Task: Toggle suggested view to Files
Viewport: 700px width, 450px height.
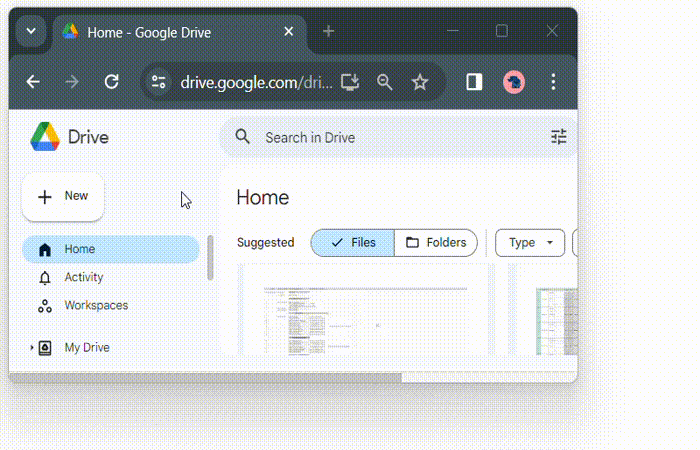Action: pyautogui.click(x=352, y=243)
